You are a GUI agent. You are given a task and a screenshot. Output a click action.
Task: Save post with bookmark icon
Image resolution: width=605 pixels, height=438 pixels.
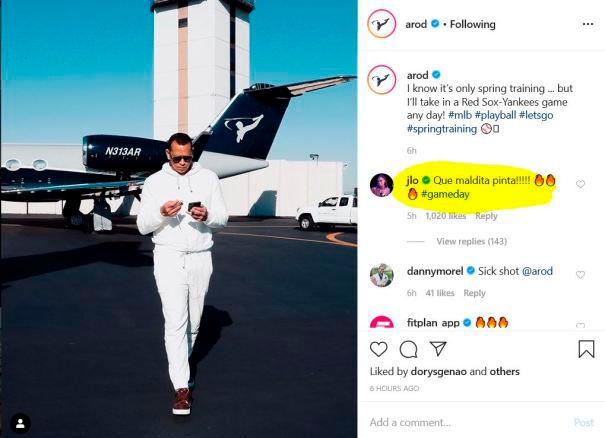click(x=586, y=349)
